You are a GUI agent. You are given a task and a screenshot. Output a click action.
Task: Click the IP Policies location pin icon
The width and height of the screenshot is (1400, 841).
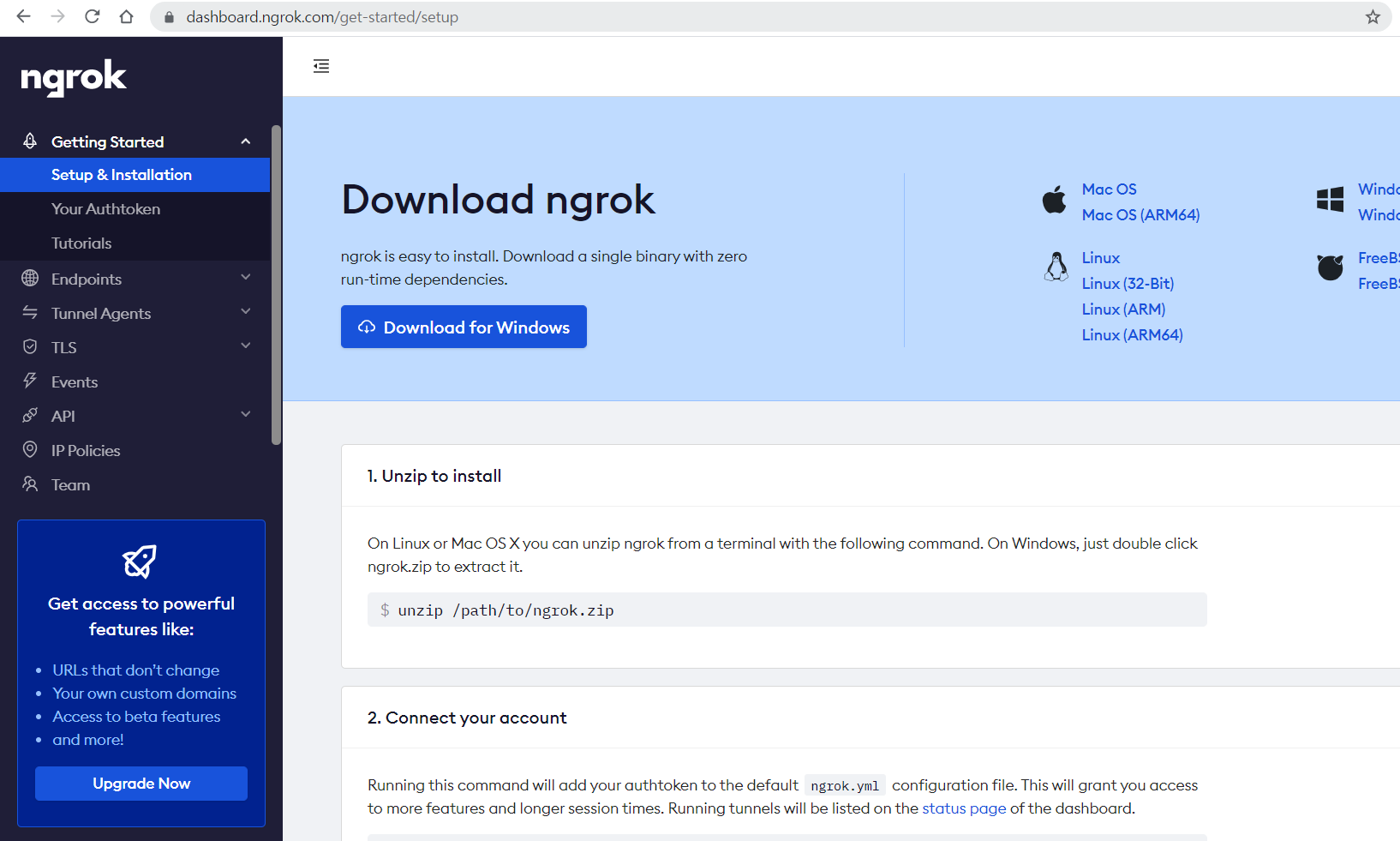[x=30, y=449]
